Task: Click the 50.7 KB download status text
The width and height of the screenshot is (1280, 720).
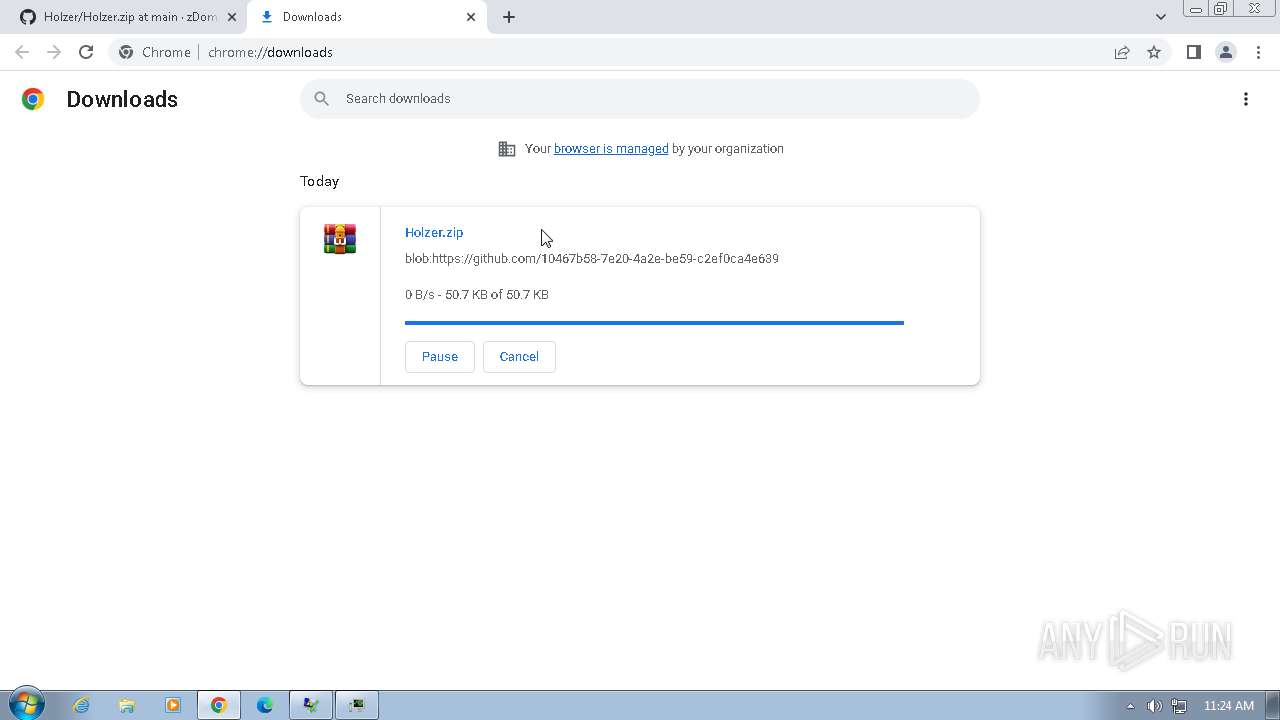Action: point(477,294)
